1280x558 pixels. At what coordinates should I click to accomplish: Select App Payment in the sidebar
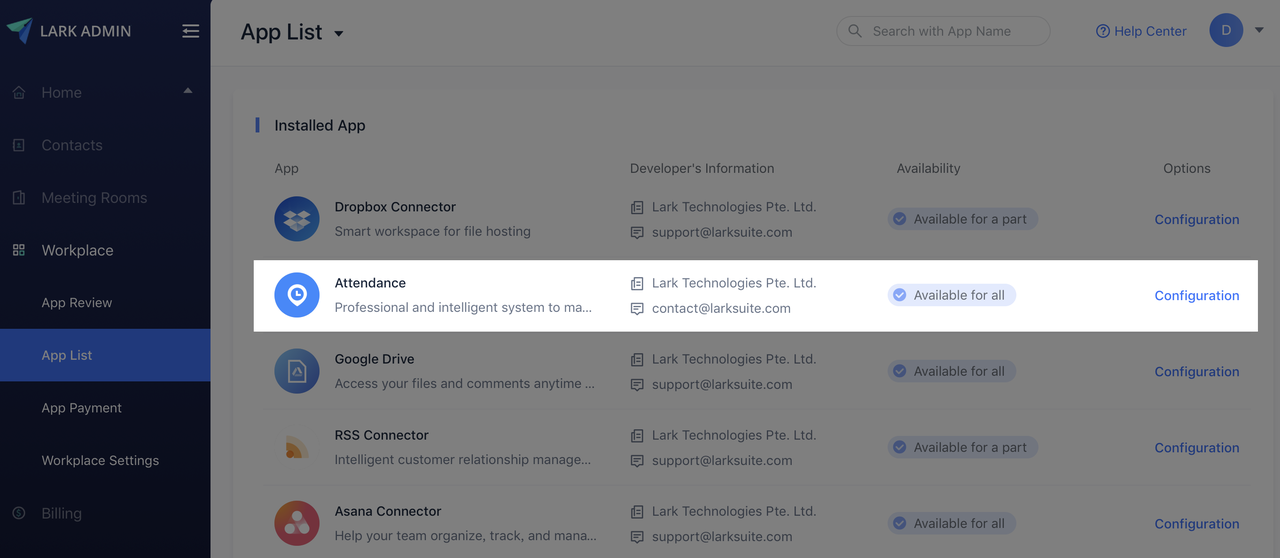[81, 408]
